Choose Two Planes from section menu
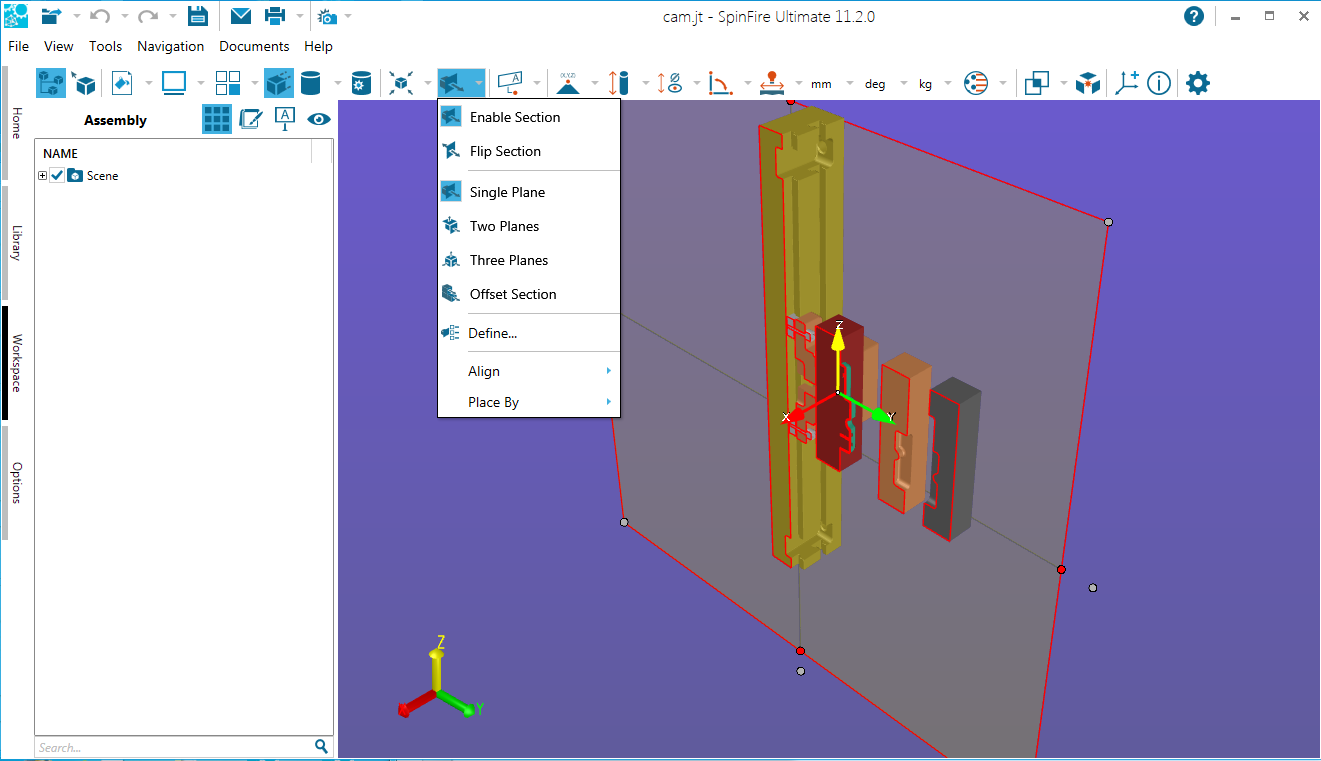This screenshot has height=761, width=1321. [504, 226]
